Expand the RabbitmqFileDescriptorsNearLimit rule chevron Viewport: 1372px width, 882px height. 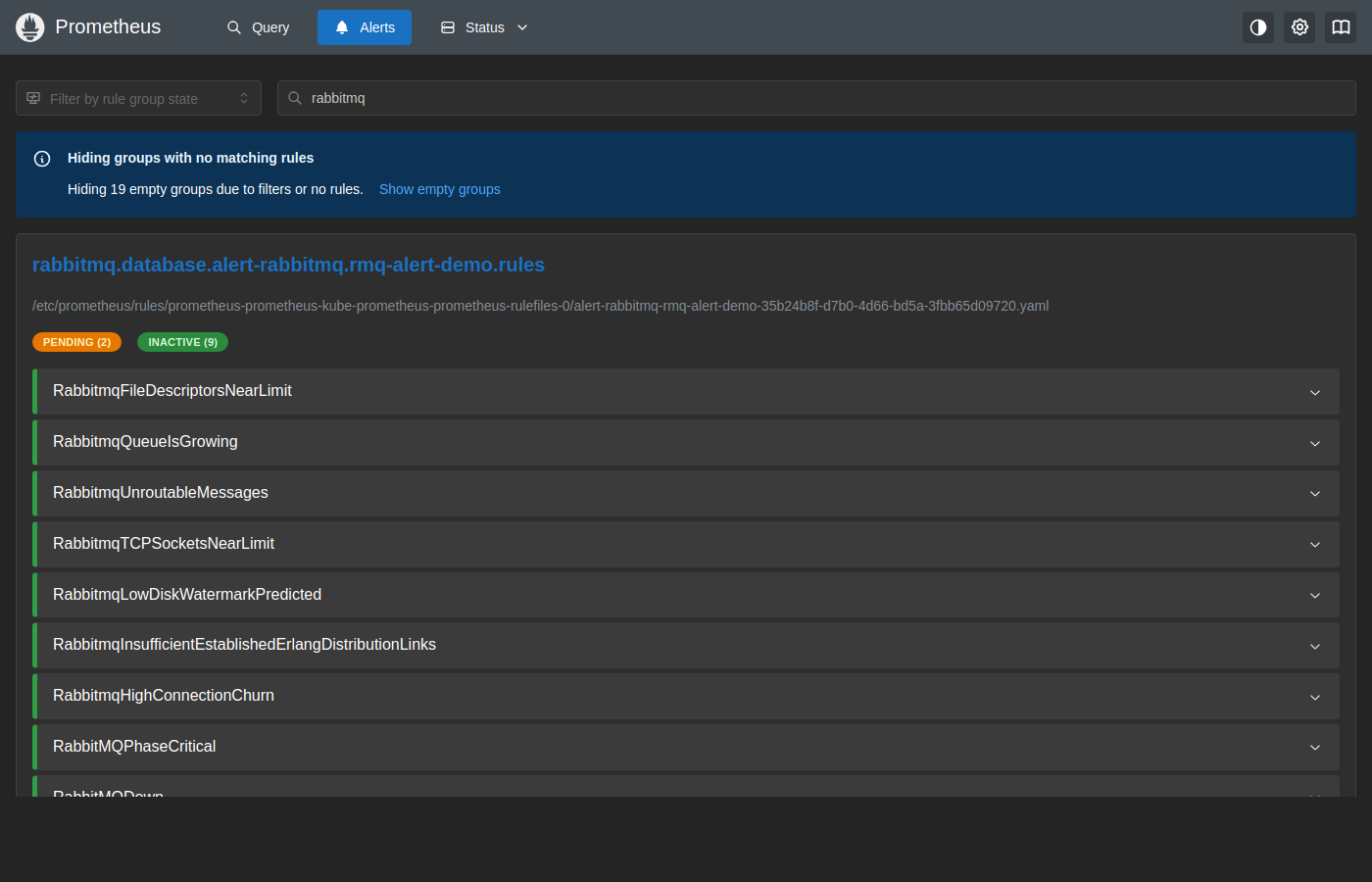click(x=1315, y=392)
